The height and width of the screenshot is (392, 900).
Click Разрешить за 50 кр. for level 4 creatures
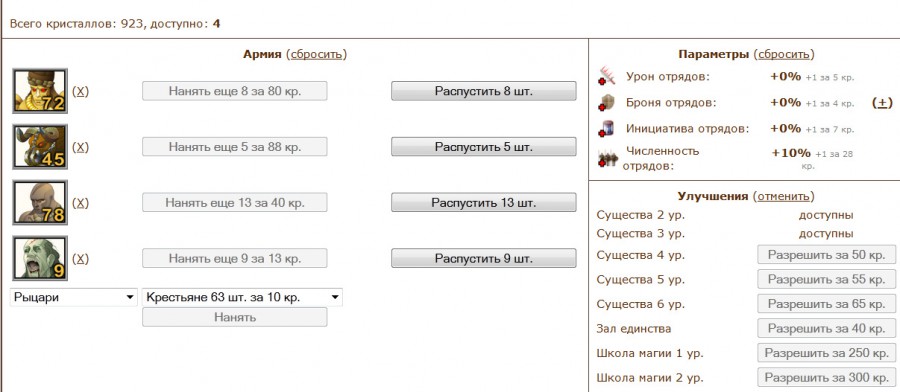(x=827, y=255)
